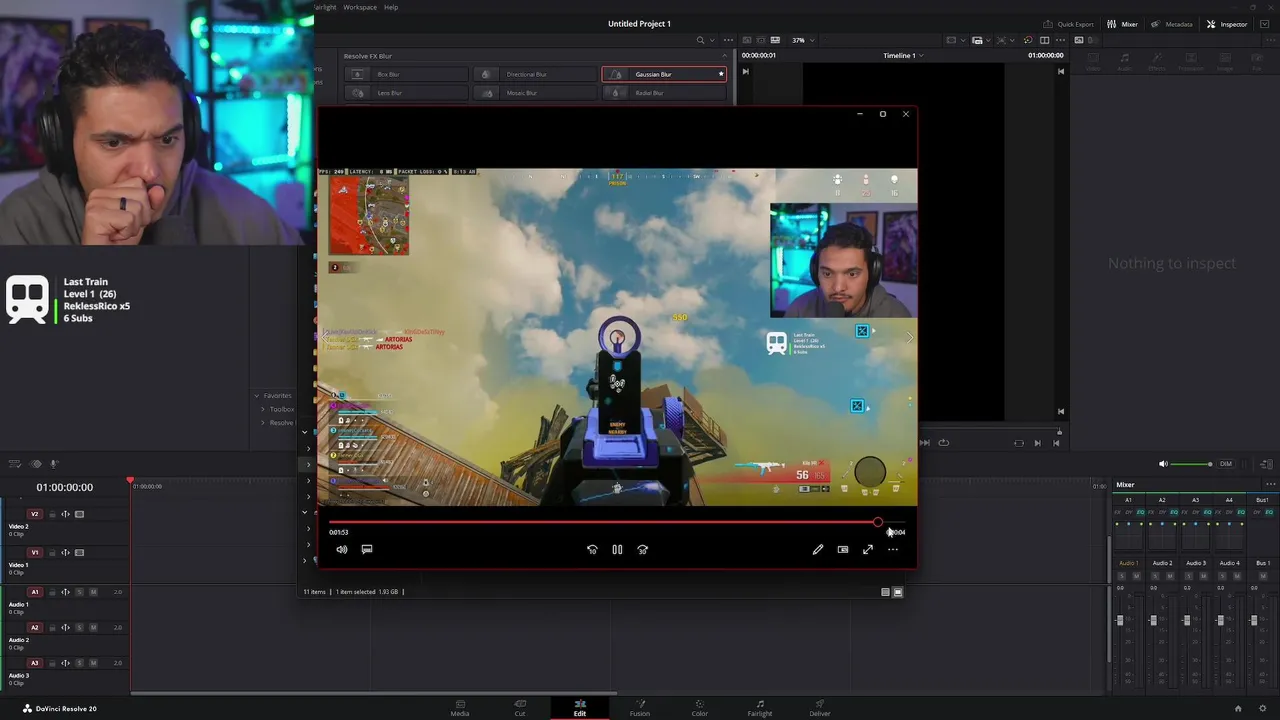The height and width of the screenshot is (720, 1280).
Task: Toggle A3 track destination button
Action: click(x=34, y=663)
